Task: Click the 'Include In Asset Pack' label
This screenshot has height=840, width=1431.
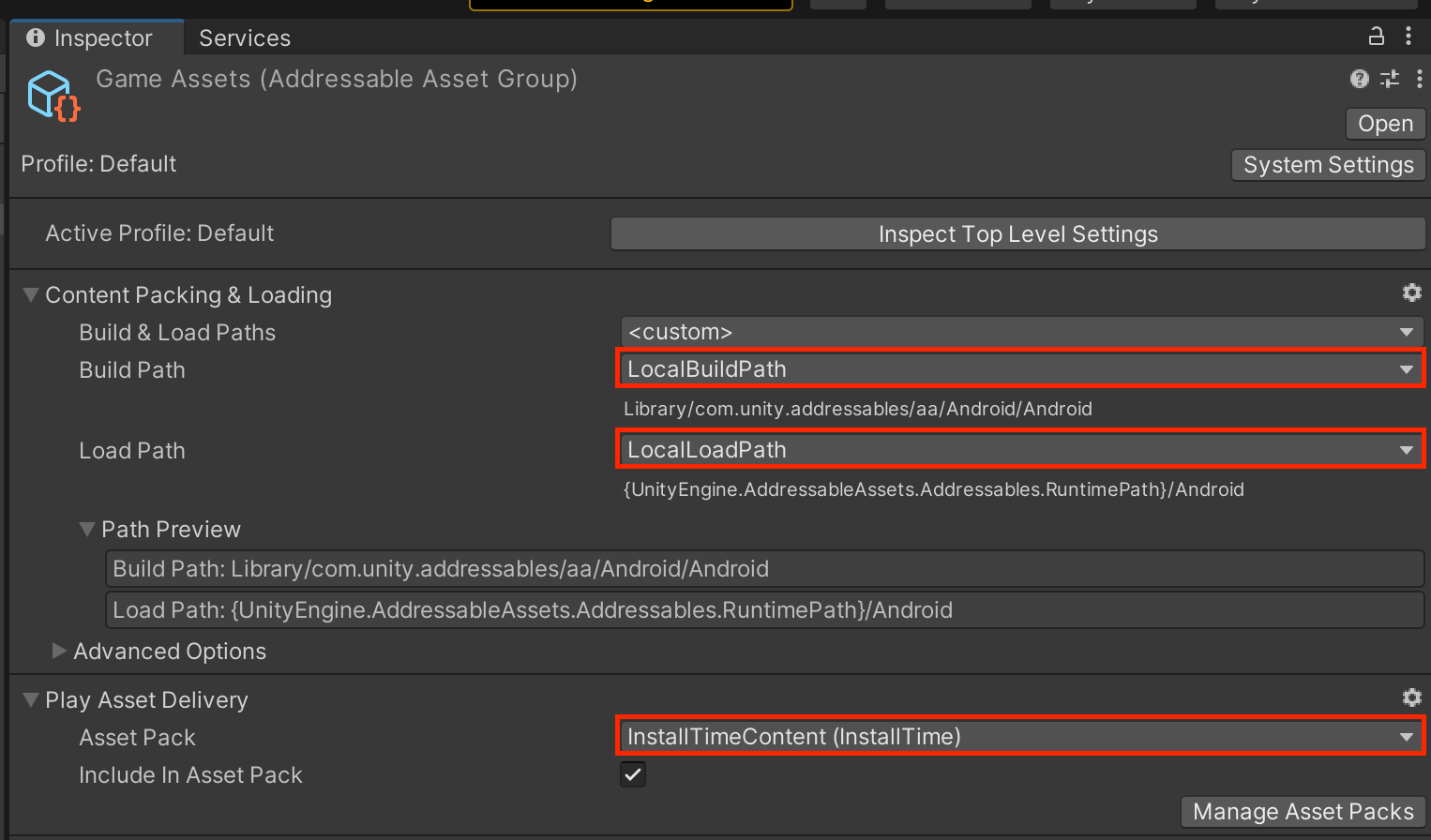Action: tap(190, 775)
